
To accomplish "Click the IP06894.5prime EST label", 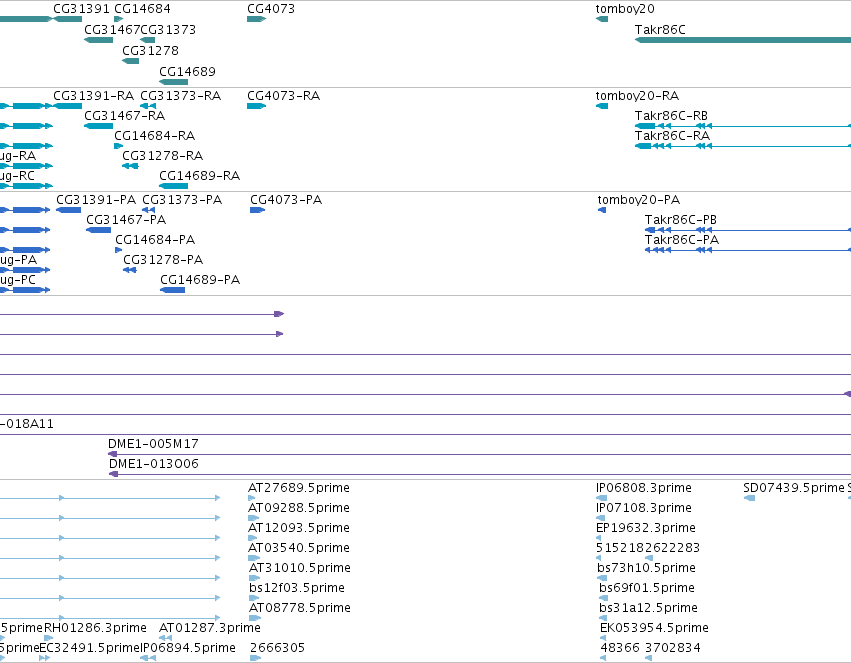I will coord(188,648).
